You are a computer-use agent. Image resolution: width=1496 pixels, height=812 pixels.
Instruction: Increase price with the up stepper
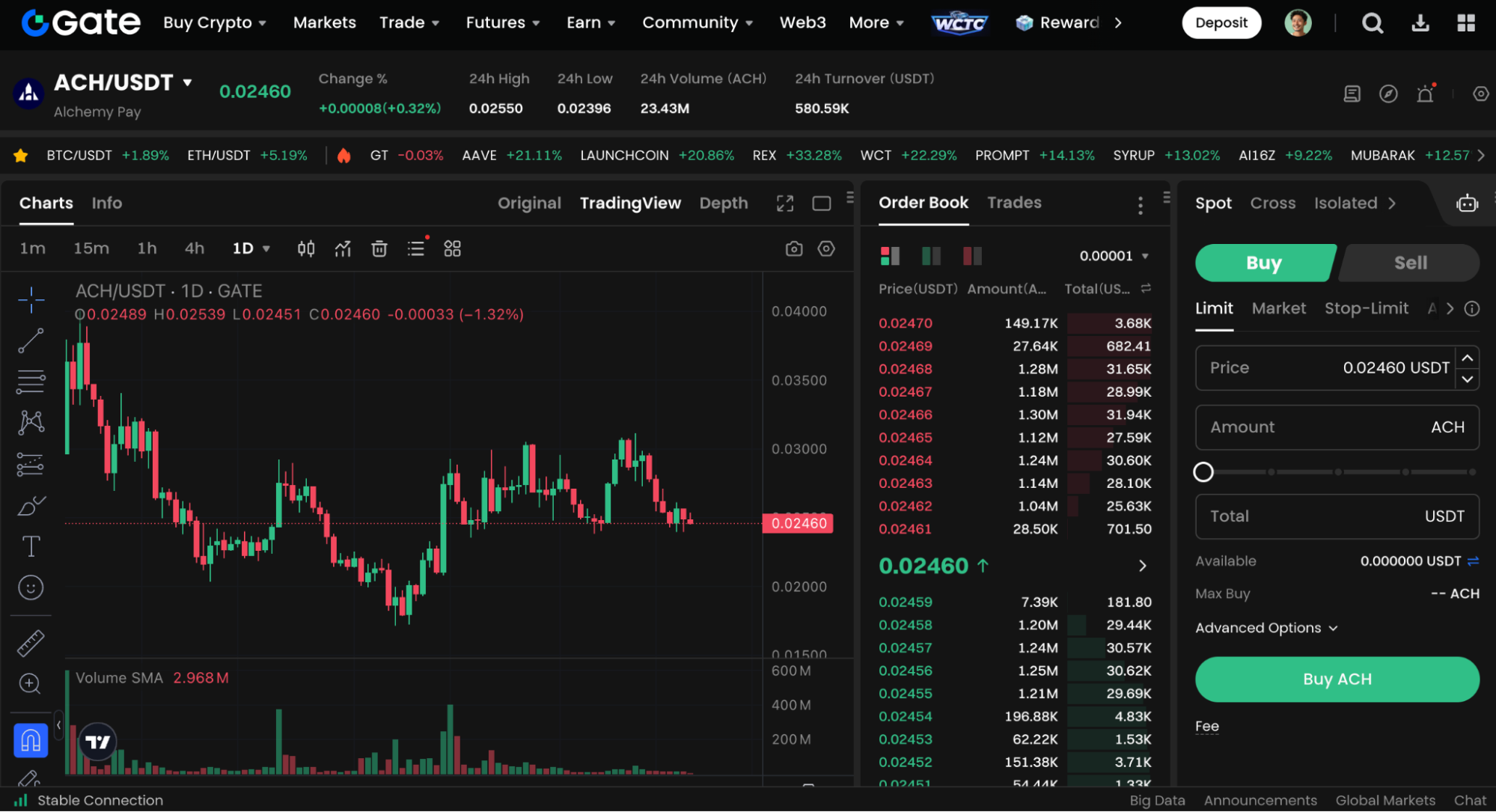(1468, 358)
